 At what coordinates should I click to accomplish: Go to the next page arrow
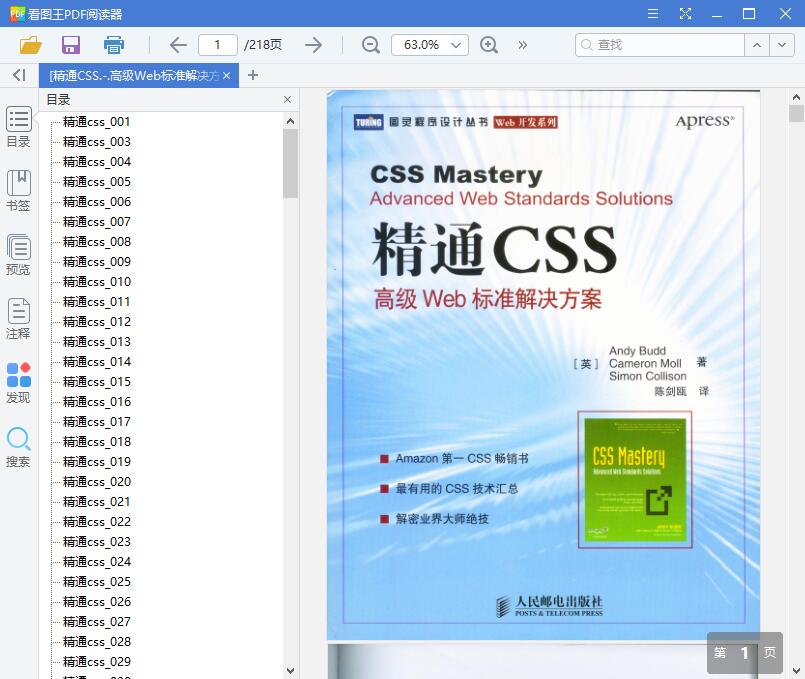point(313,45)
